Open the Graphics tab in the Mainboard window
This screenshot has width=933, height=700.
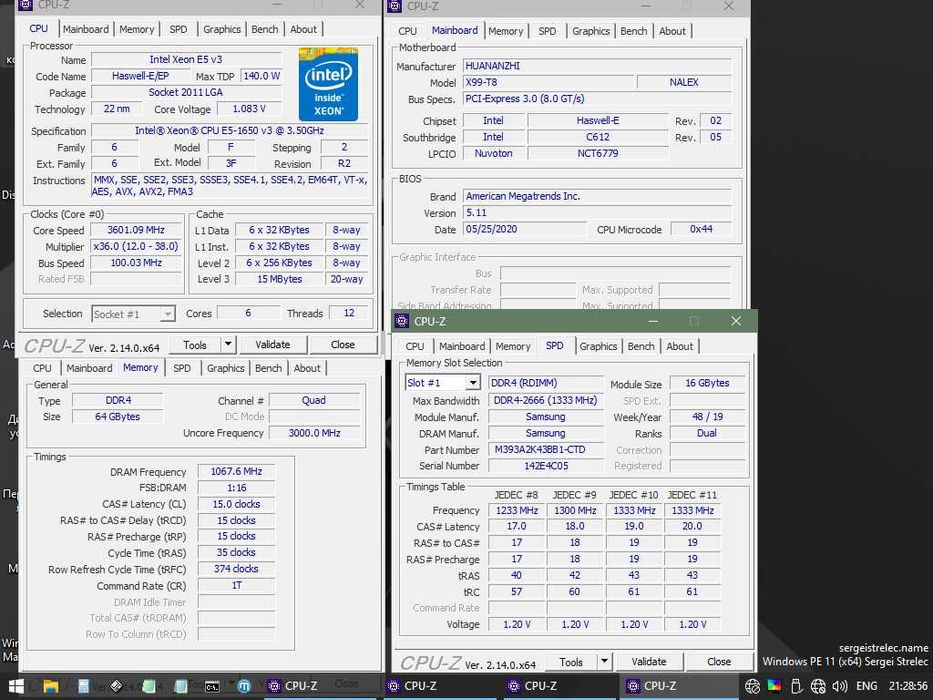[591, 31]
